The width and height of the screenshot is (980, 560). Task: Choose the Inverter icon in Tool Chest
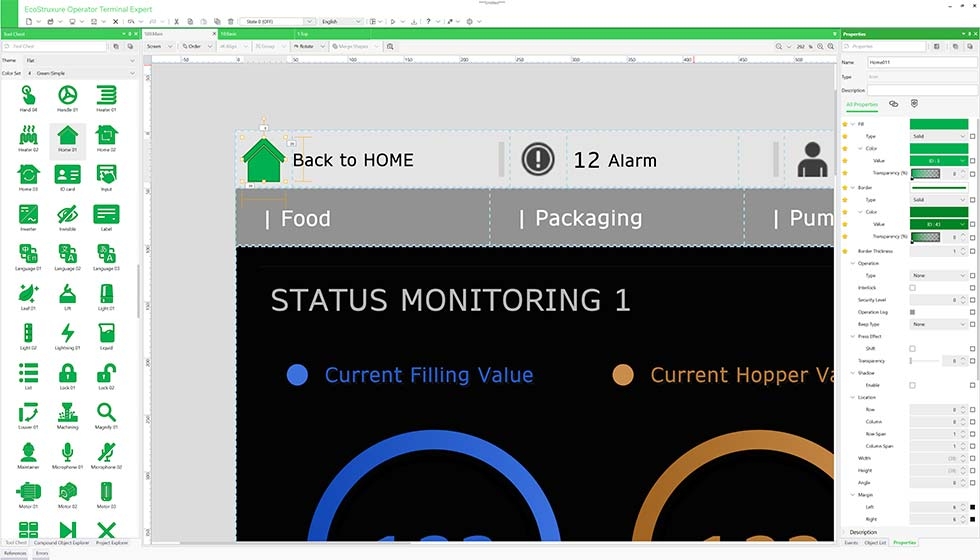tap(28, 214)
